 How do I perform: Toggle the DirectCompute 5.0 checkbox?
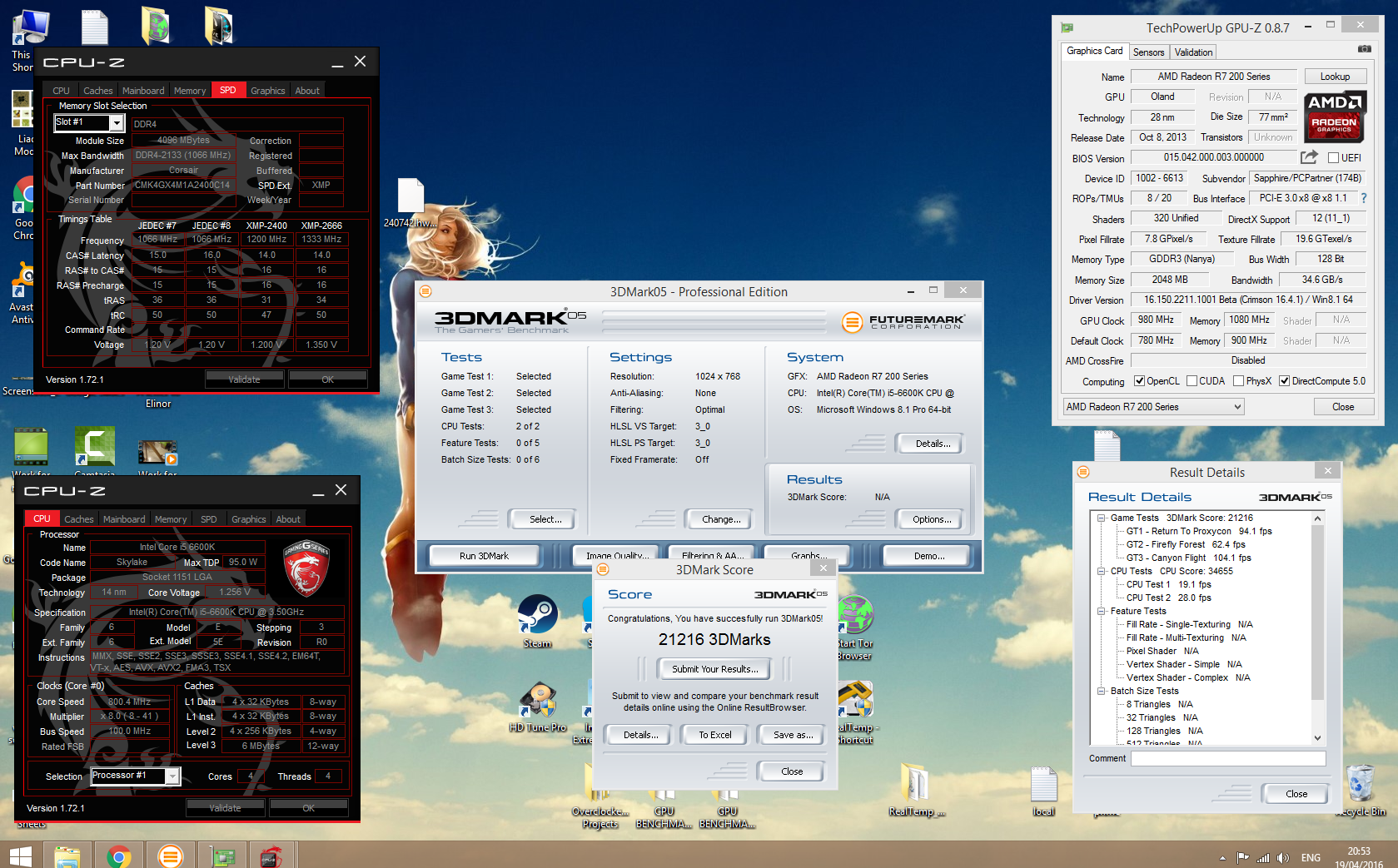(1284, 381)
